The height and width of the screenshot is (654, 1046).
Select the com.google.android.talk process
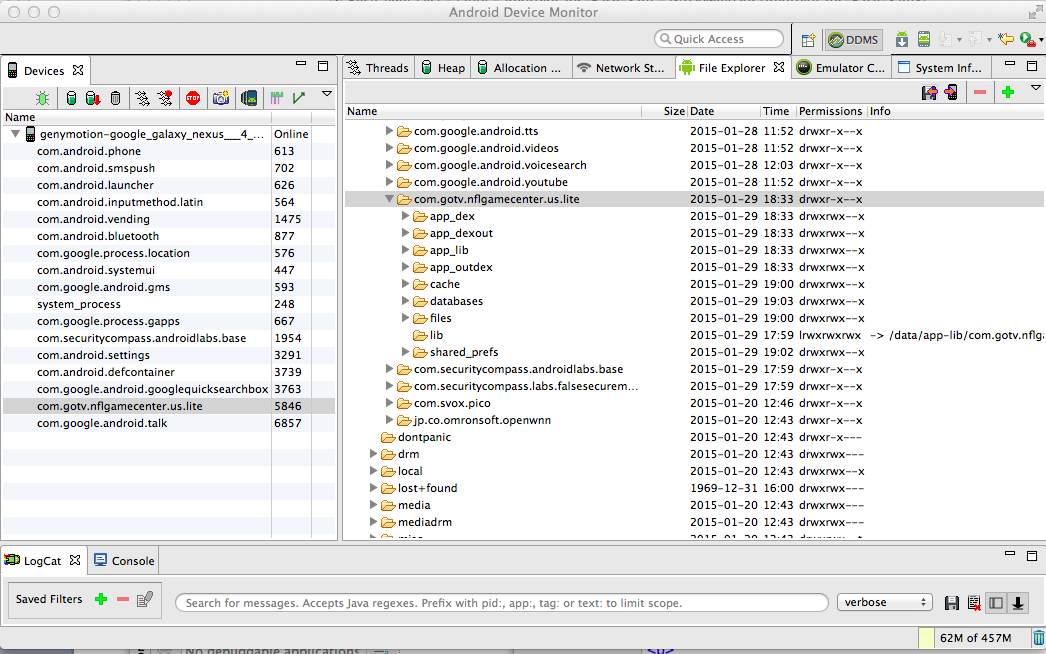pyautogui.click(x=169, y=423)
